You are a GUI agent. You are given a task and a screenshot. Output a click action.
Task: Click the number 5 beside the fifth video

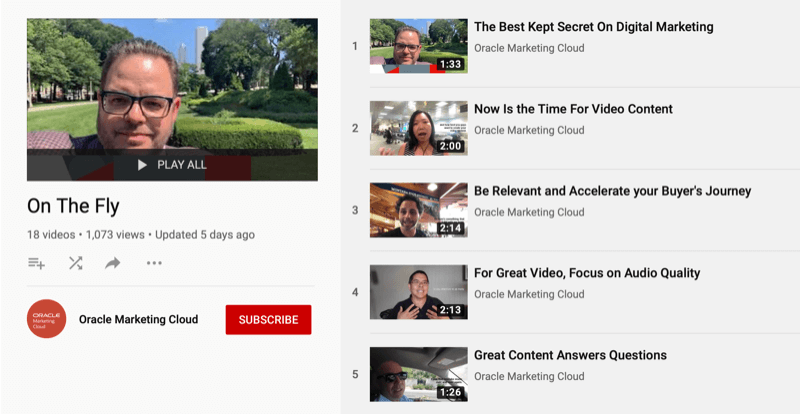[x=355, y=375]
